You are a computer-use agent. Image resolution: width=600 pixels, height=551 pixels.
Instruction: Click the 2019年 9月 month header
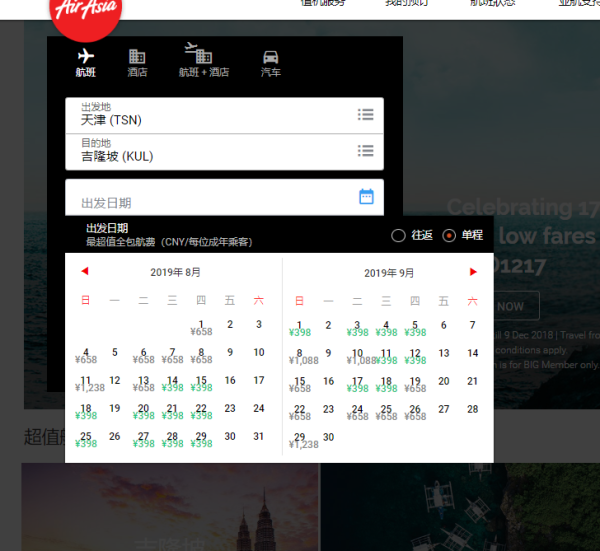pyautogui.click(x=389, y=273)
